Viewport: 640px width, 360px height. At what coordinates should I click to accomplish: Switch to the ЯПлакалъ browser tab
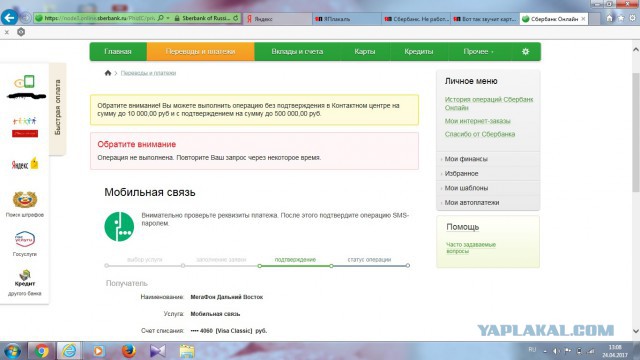[347, 19]
